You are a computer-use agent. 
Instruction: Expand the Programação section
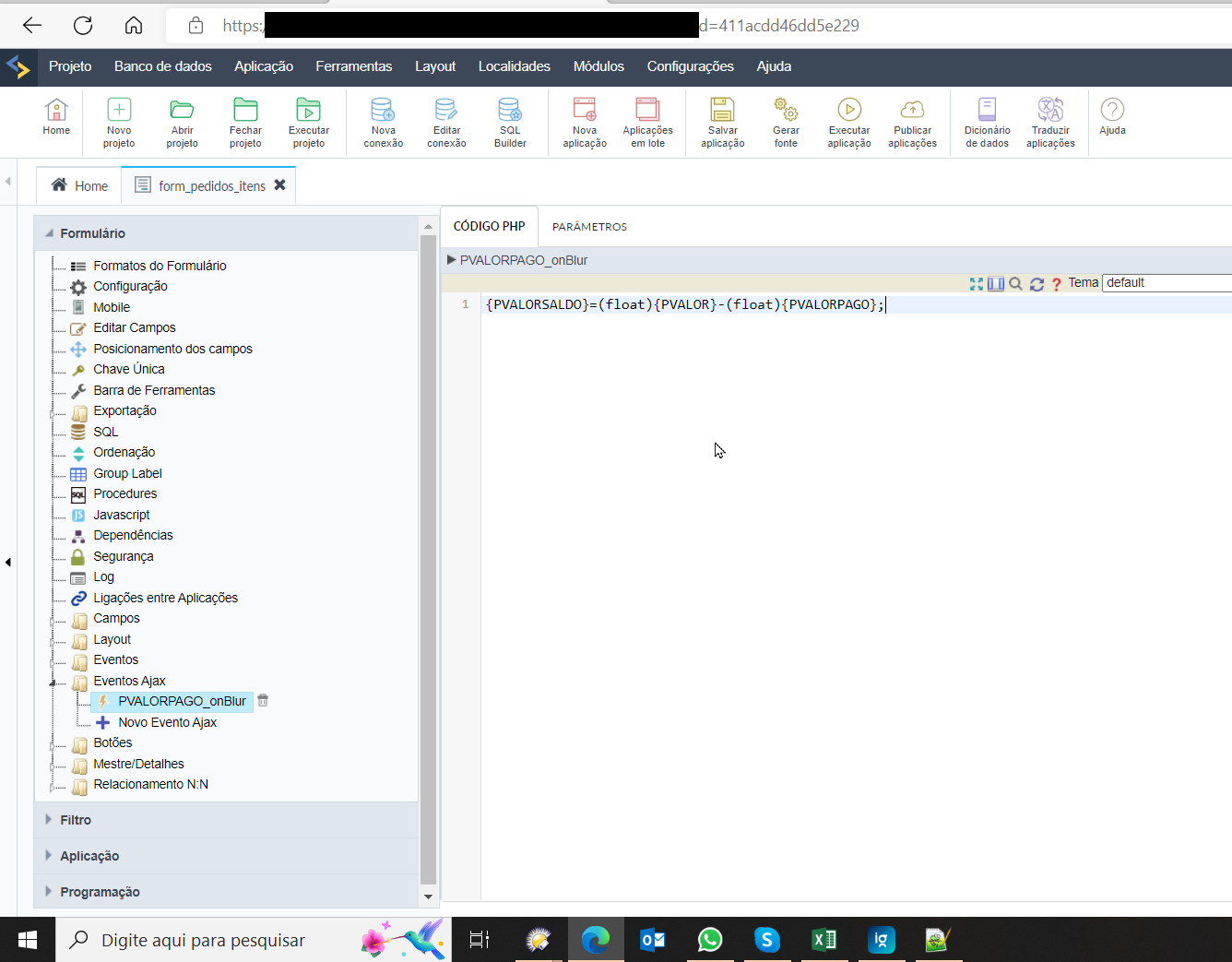[227, 892]
